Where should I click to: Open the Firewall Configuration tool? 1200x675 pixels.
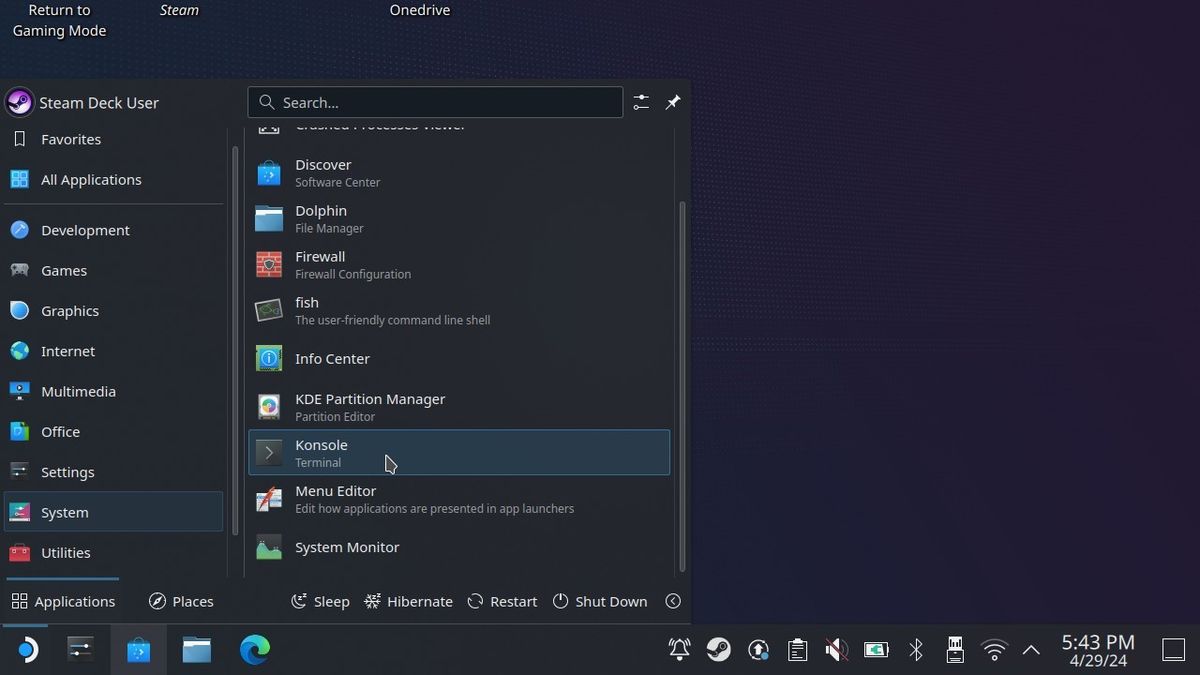click(268, 264)
